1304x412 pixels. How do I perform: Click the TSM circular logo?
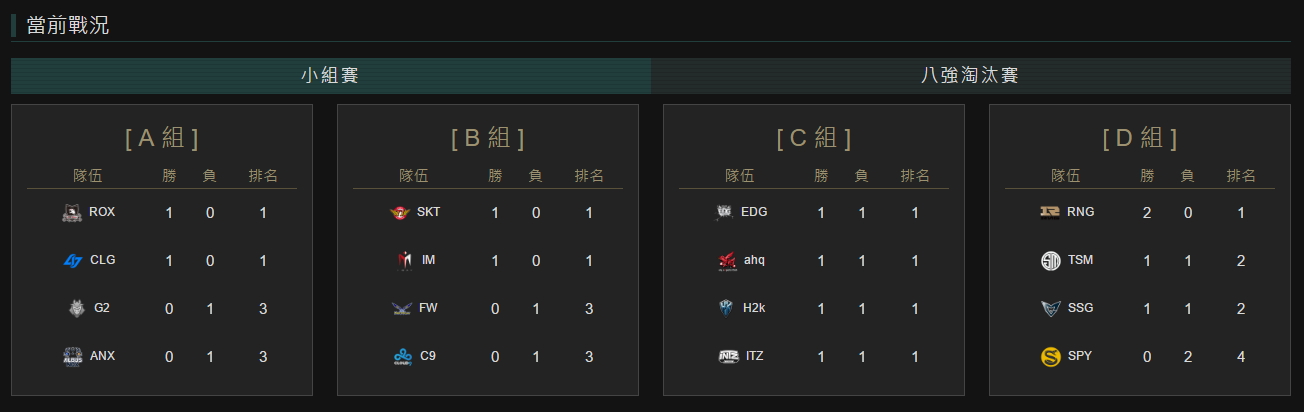click(1050, 260)
